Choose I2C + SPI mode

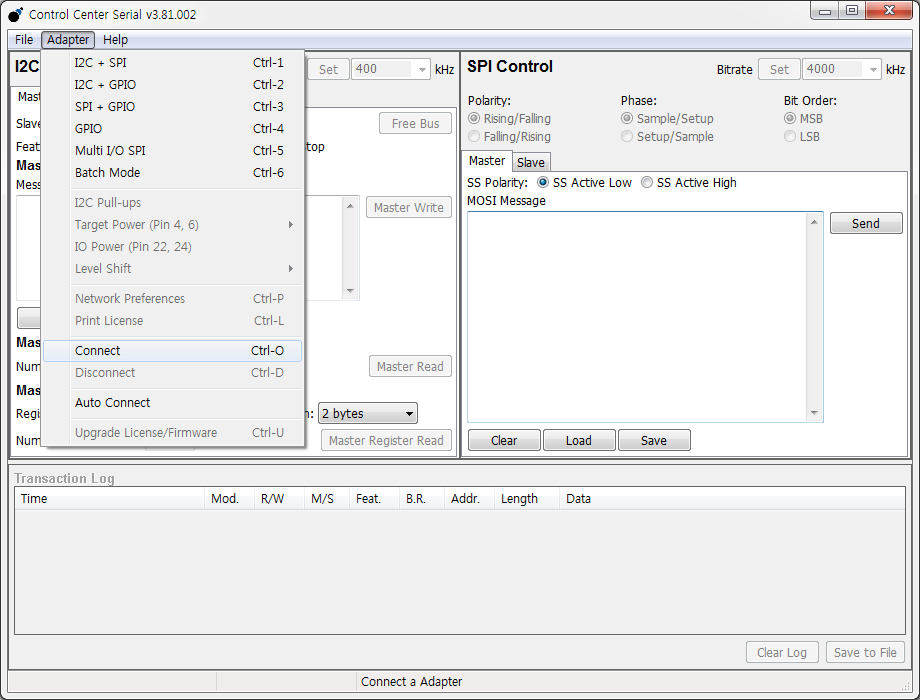pyautogui.click(x=172, y=63)
